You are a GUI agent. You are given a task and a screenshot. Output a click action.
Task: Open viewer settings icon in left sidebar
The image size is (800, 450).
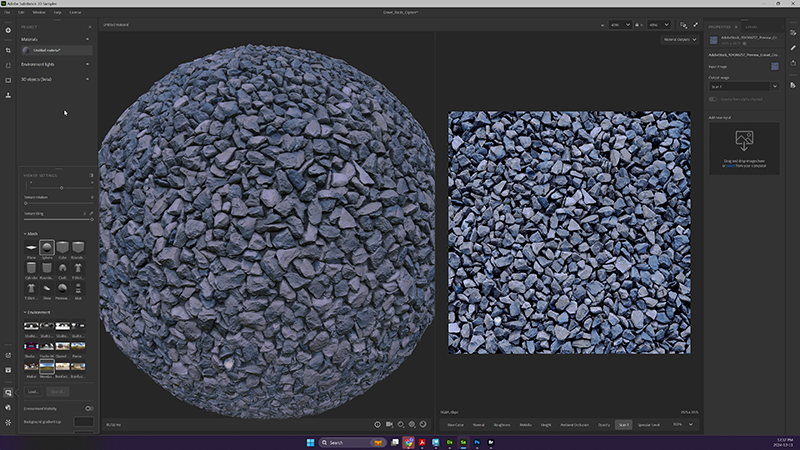click(x=8, y=393)
